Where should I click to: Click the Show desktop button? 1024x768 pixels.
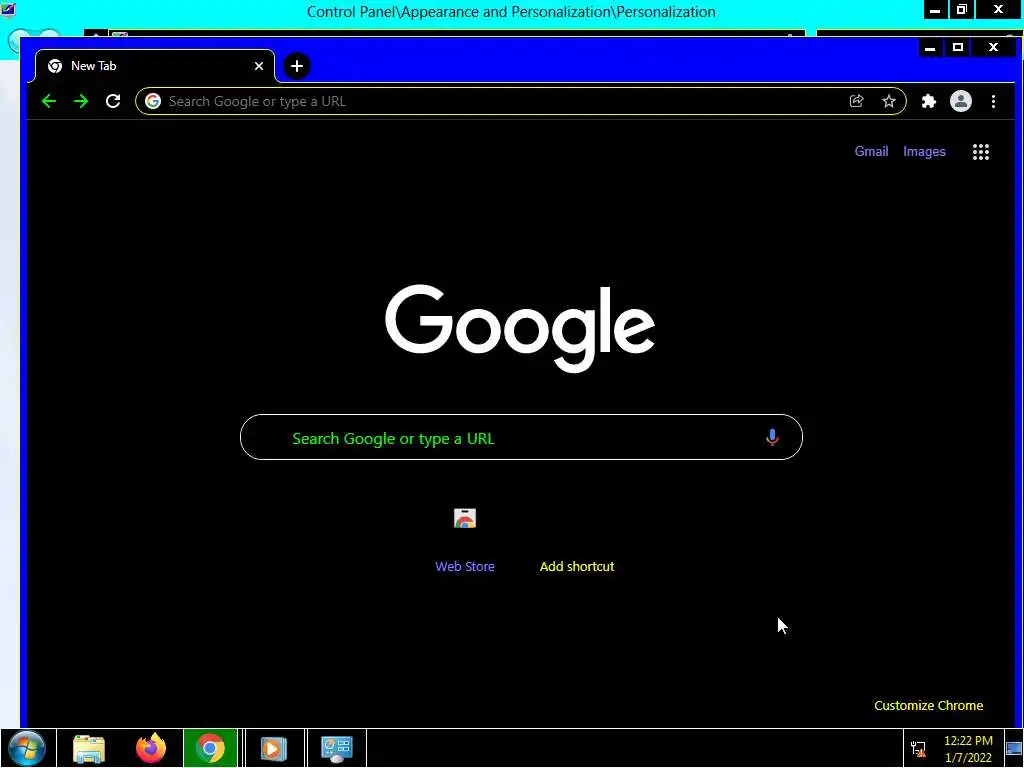(x=1014, y=748)
